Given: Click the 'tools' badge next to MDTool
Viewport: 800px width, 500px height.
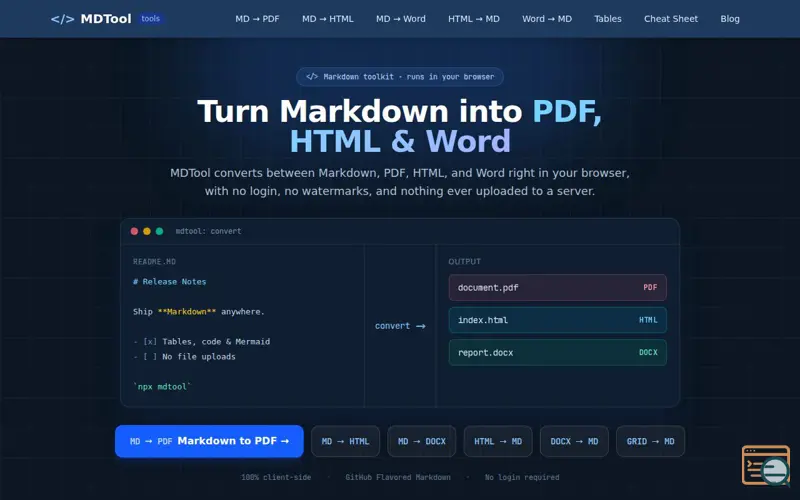Looking at the screenshot, I should 151,18.
